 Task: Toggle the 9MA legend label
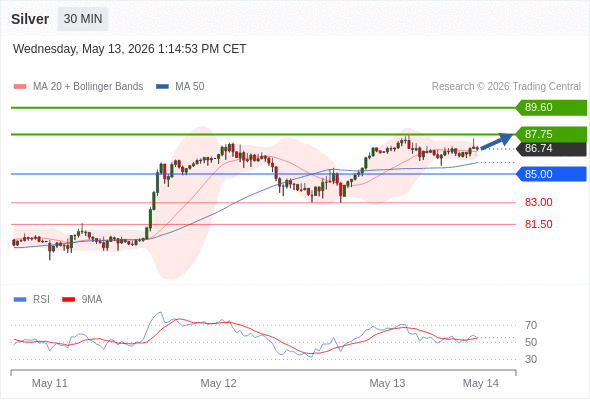click(92, 300)
